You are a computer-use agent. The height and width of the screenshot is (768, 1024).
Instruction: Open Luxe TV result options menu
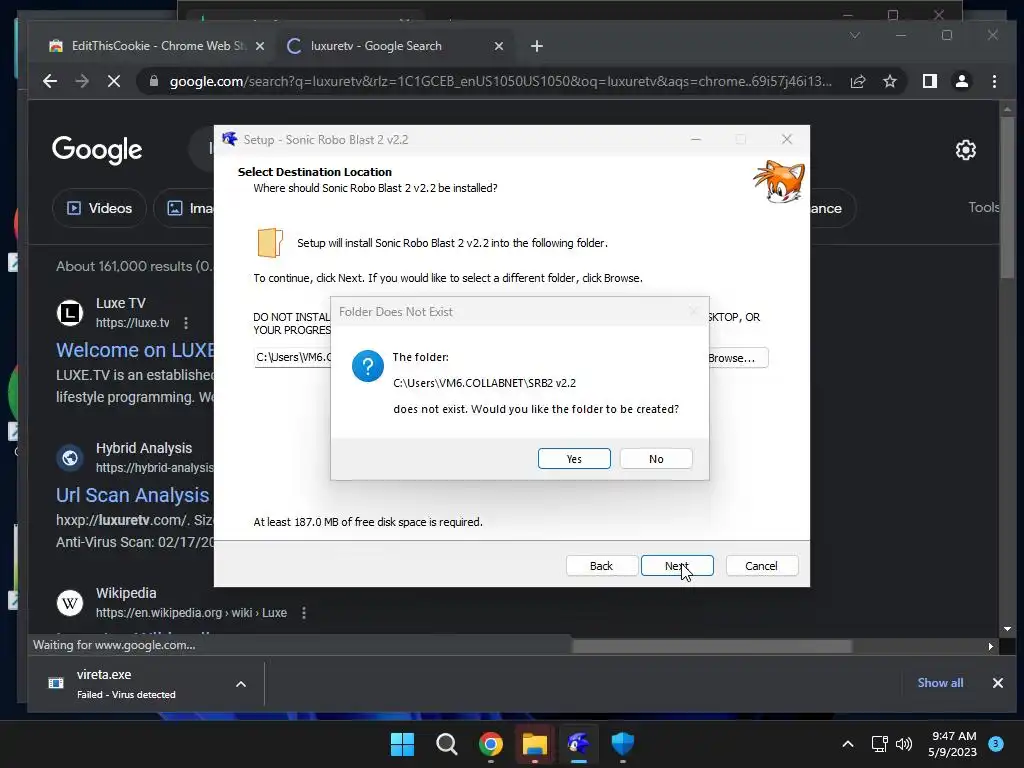point(186,323)
